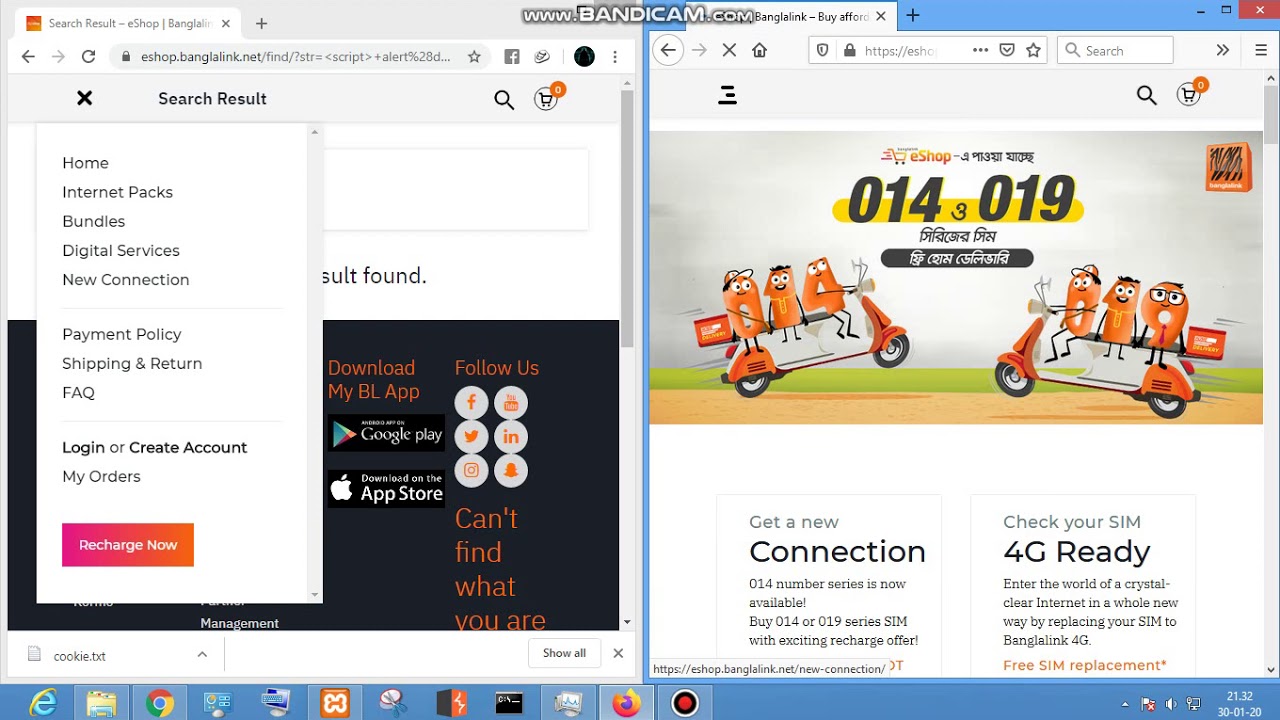The height and width of the screenshot is (720, 1280).
Task: Open the hamburger menu in Firefox page
Action: (x=728, y=95)
